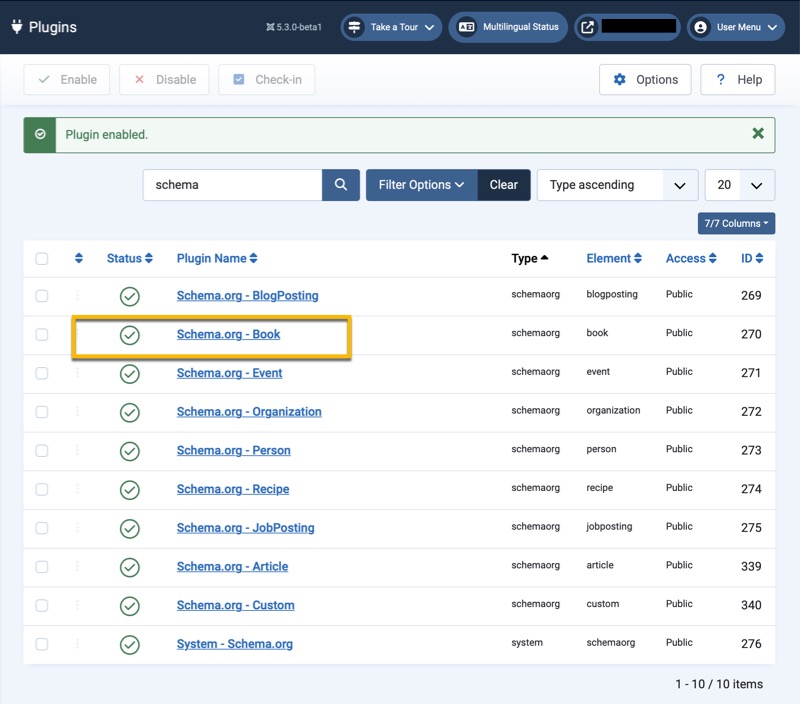Click the external link preview icon

tap(588, 27)
